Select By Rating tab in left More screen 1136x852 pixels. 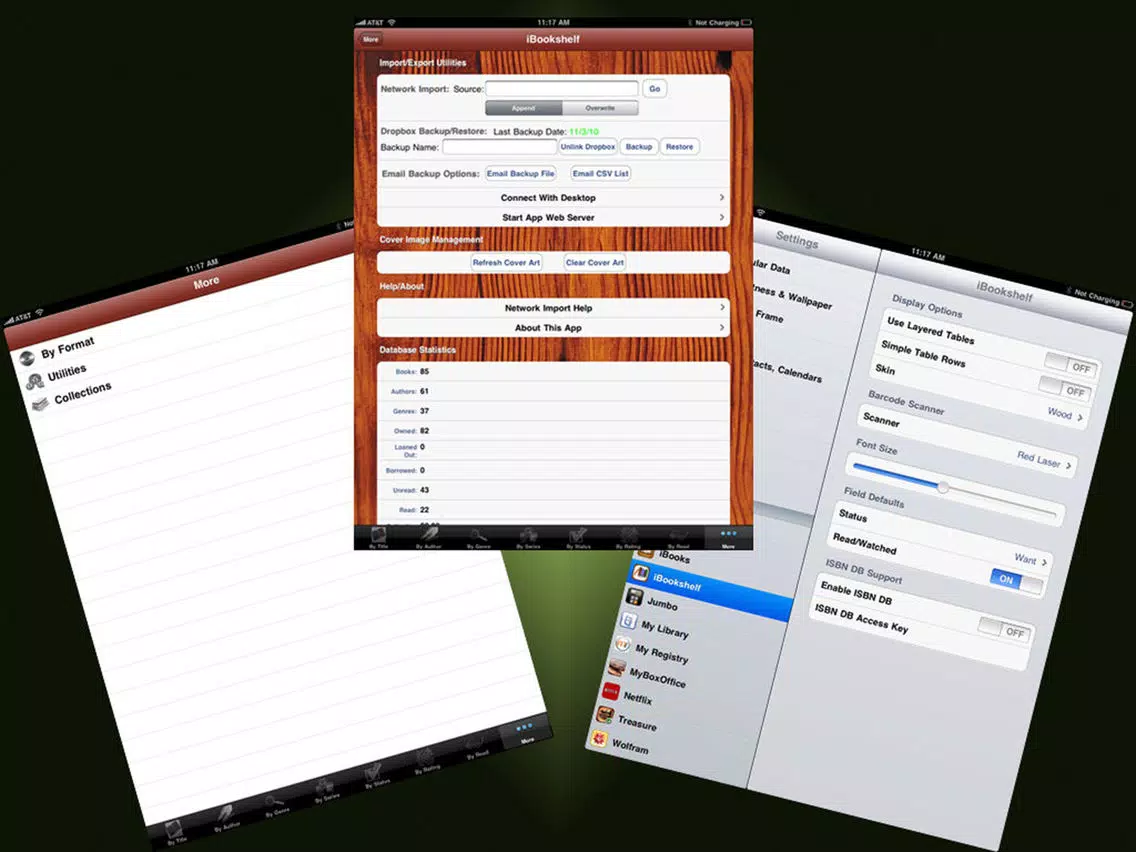pyautogui.click(x=426, y=762)
